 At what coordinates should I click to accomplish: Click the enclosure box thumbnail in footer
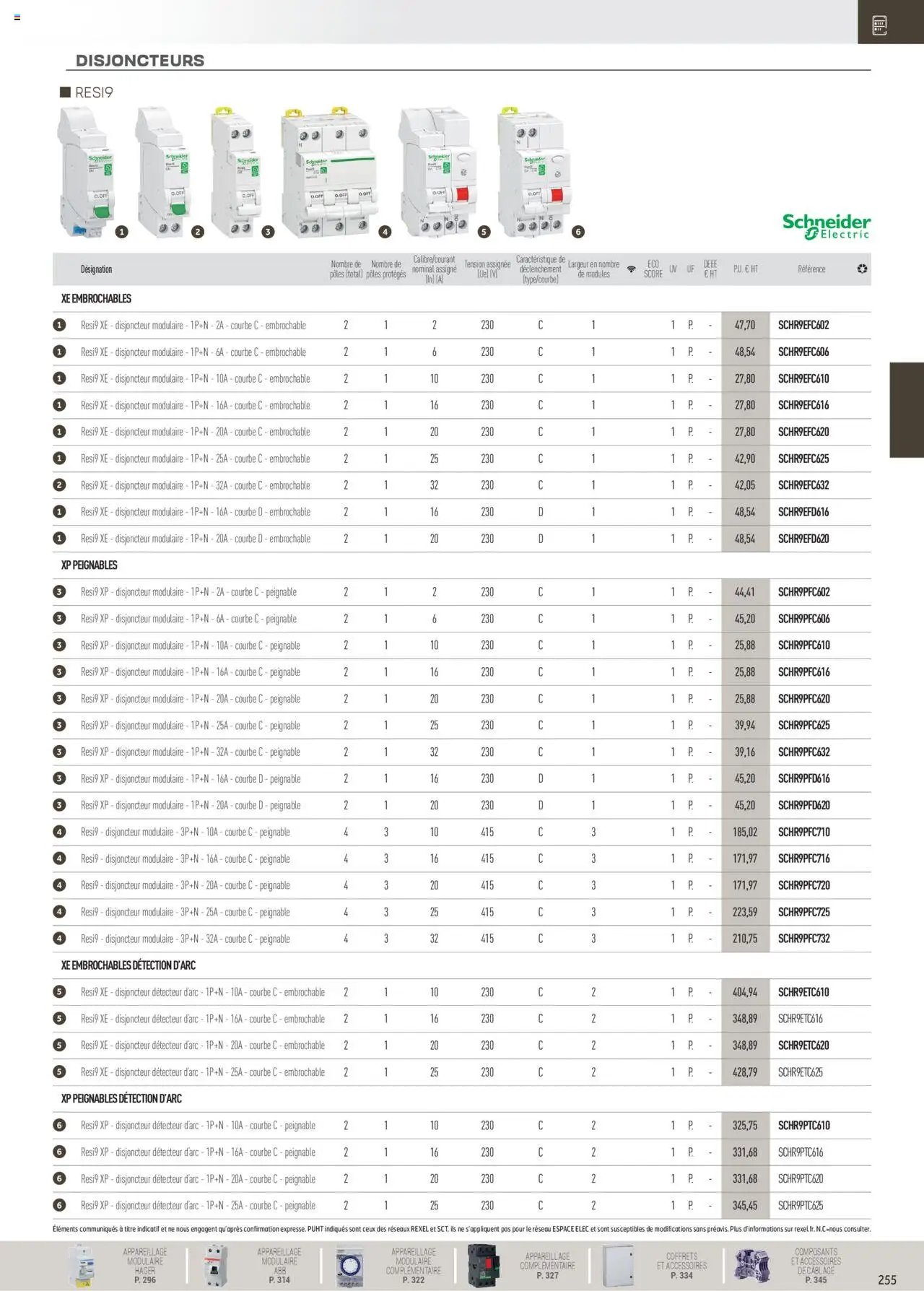point(618,1266)
